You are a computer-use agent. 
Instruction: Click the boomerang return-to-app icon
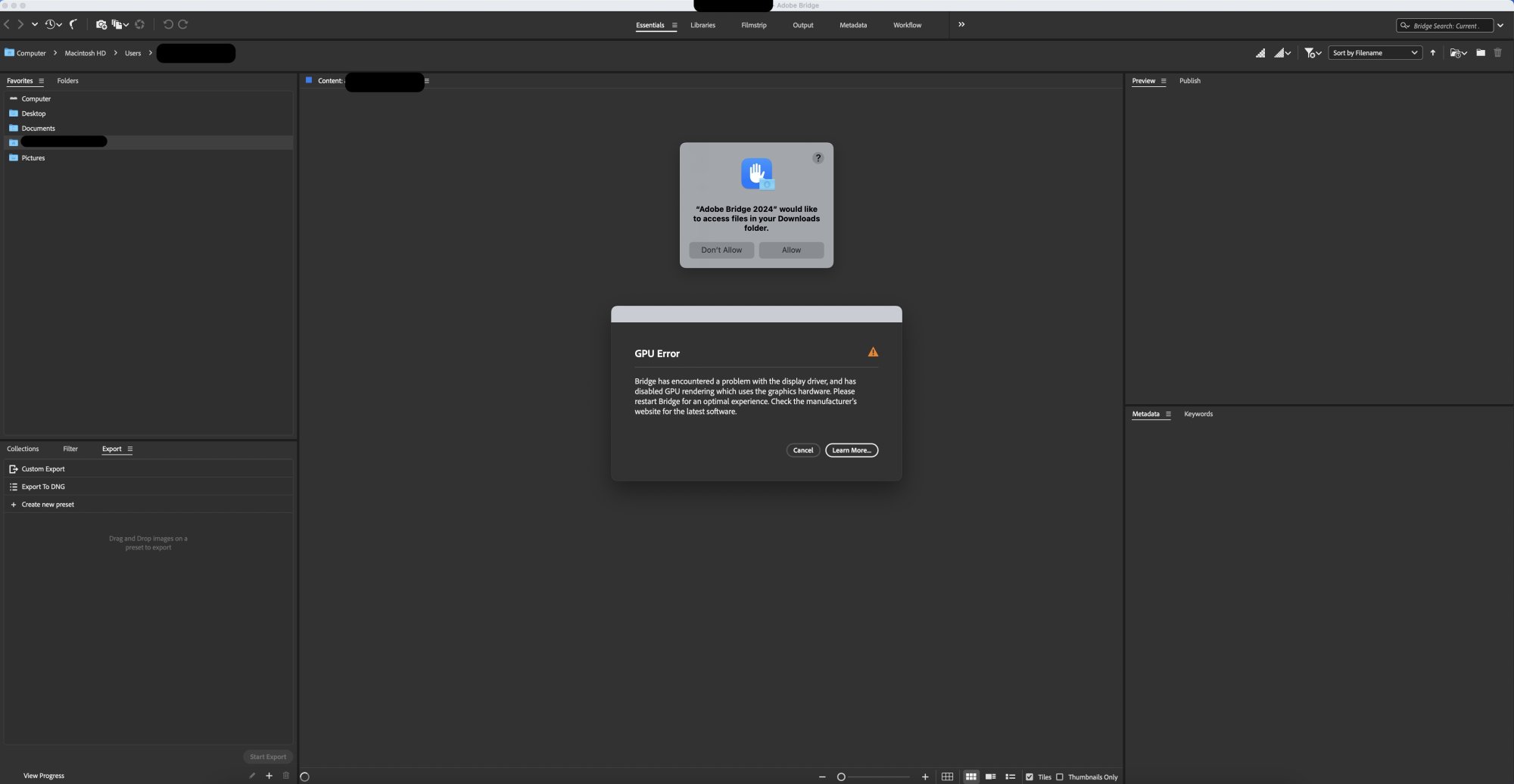click(x=73, y=24)
